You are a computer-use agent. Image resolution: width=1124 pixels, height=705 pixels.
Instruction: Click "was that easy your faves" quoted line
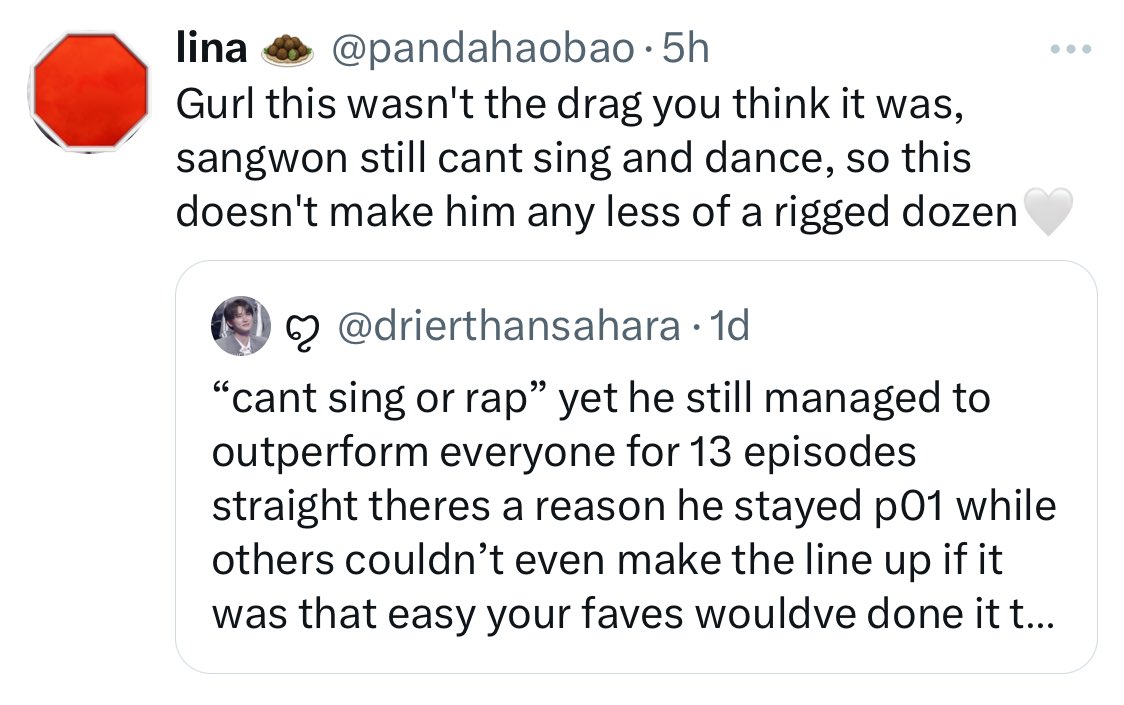447,615
